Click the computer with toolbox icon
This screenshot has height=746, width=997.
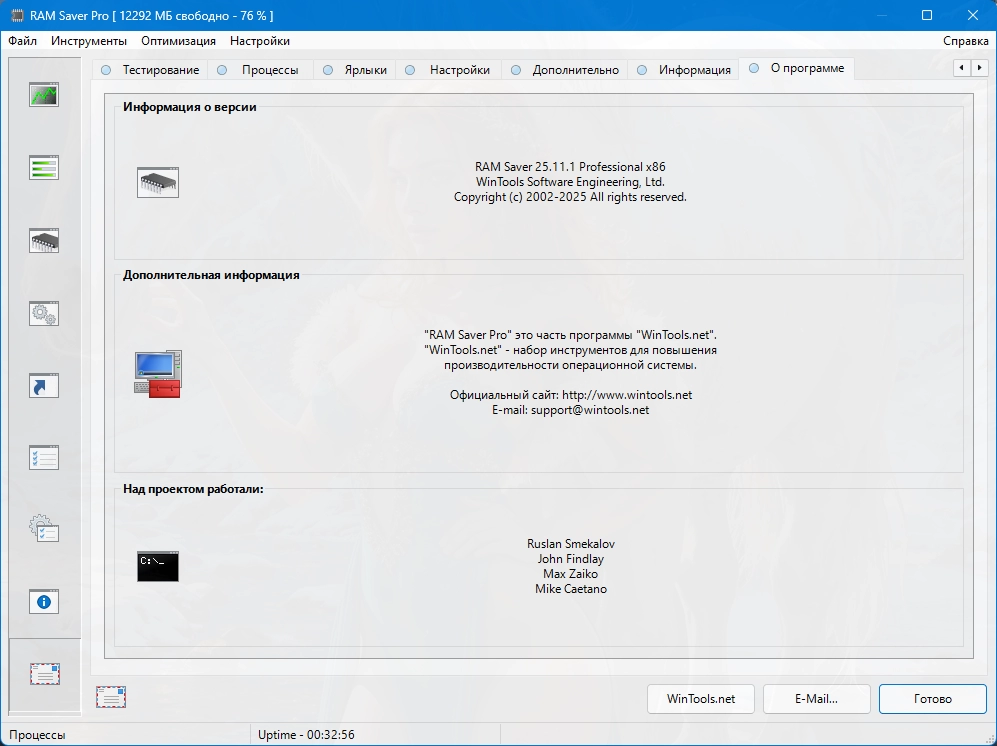[x=158, y=374]
